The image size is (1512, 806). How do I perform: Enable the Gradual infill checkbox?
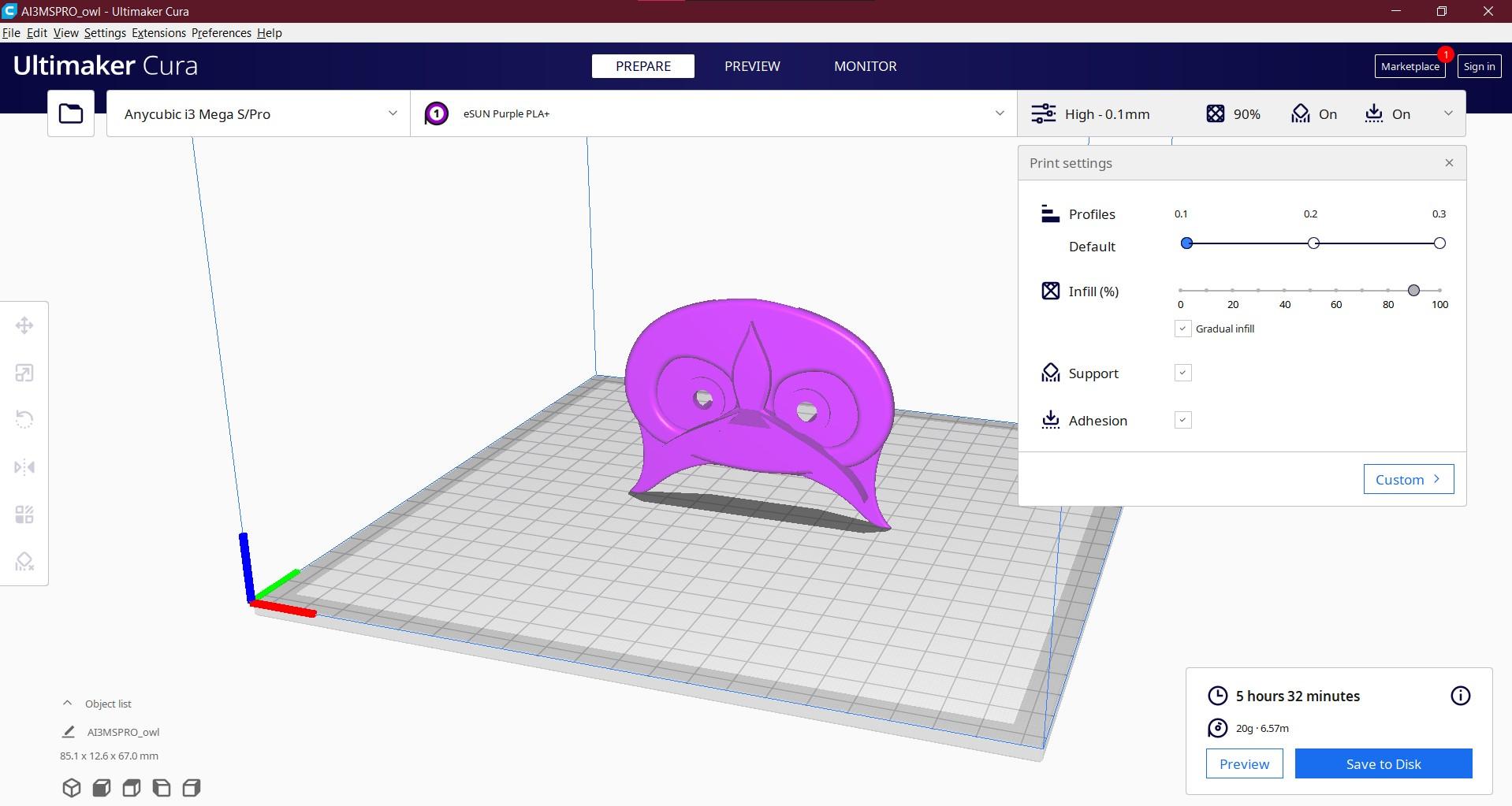[1182, 329]
